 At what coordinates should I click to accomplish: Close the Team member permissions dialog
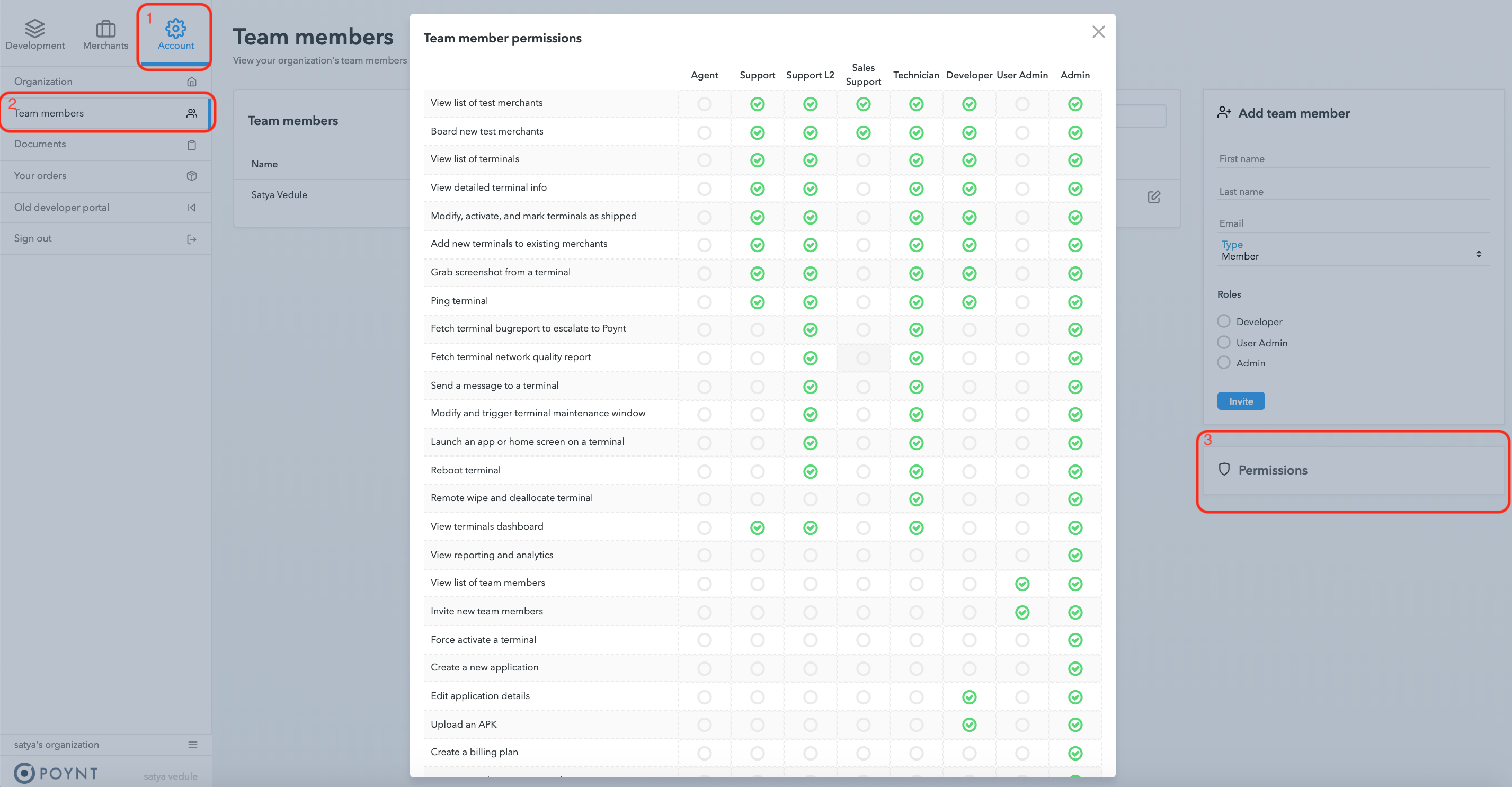(x=1098, y=32)
